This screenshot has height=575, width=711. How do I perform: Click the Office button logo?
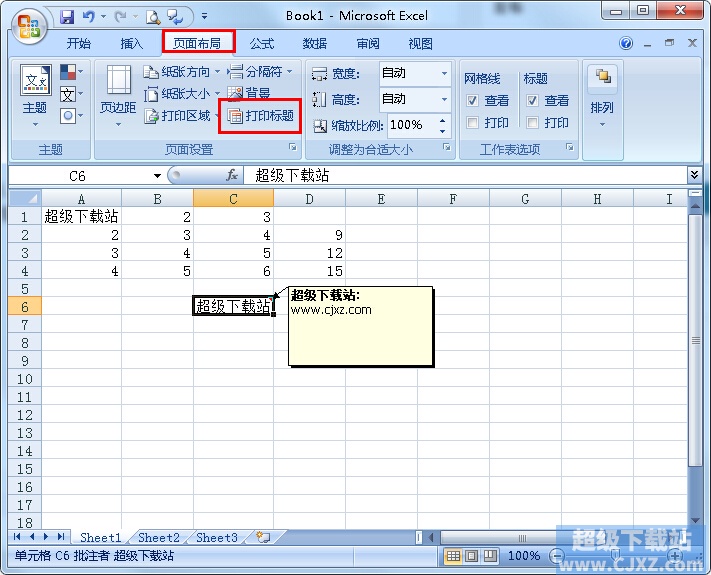click(x=29, y=26)
